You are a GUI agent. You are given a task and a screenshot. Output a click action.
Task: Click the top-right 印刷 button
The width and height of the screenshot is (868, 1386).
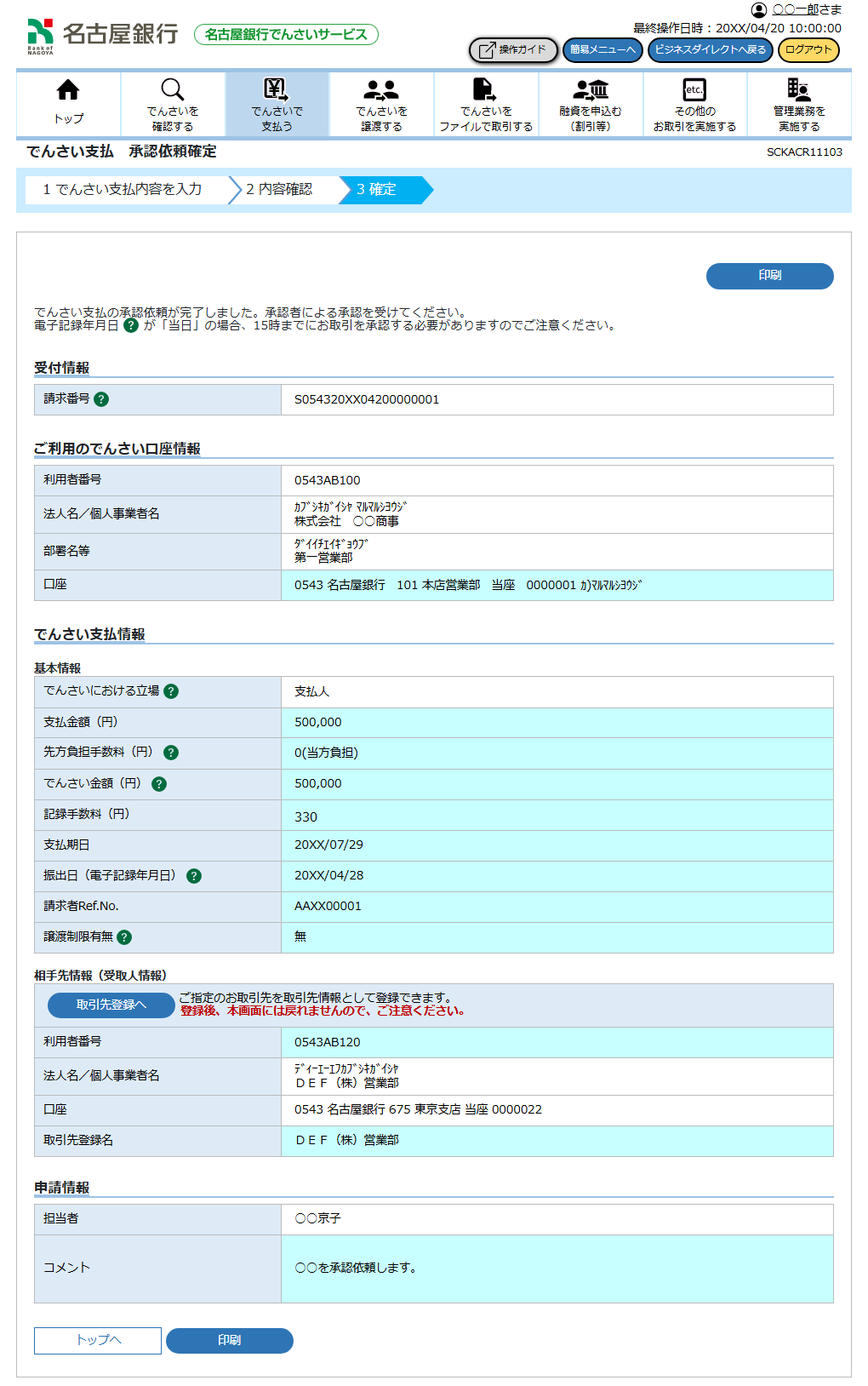pos(769,276)
